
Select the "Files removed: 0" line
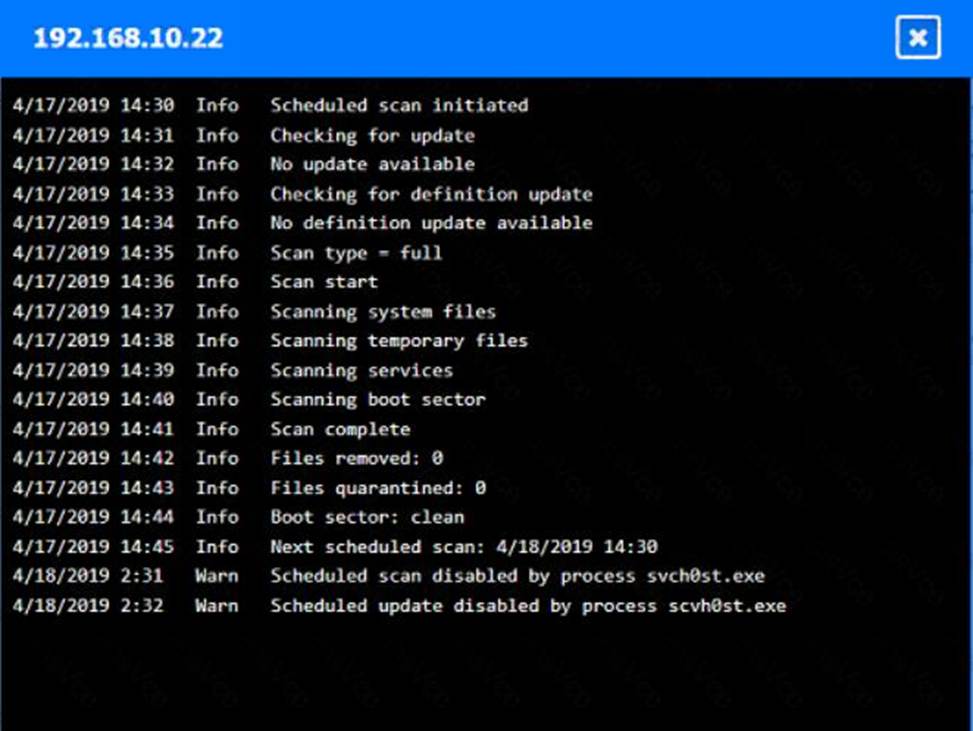click(x=356, y=459)
